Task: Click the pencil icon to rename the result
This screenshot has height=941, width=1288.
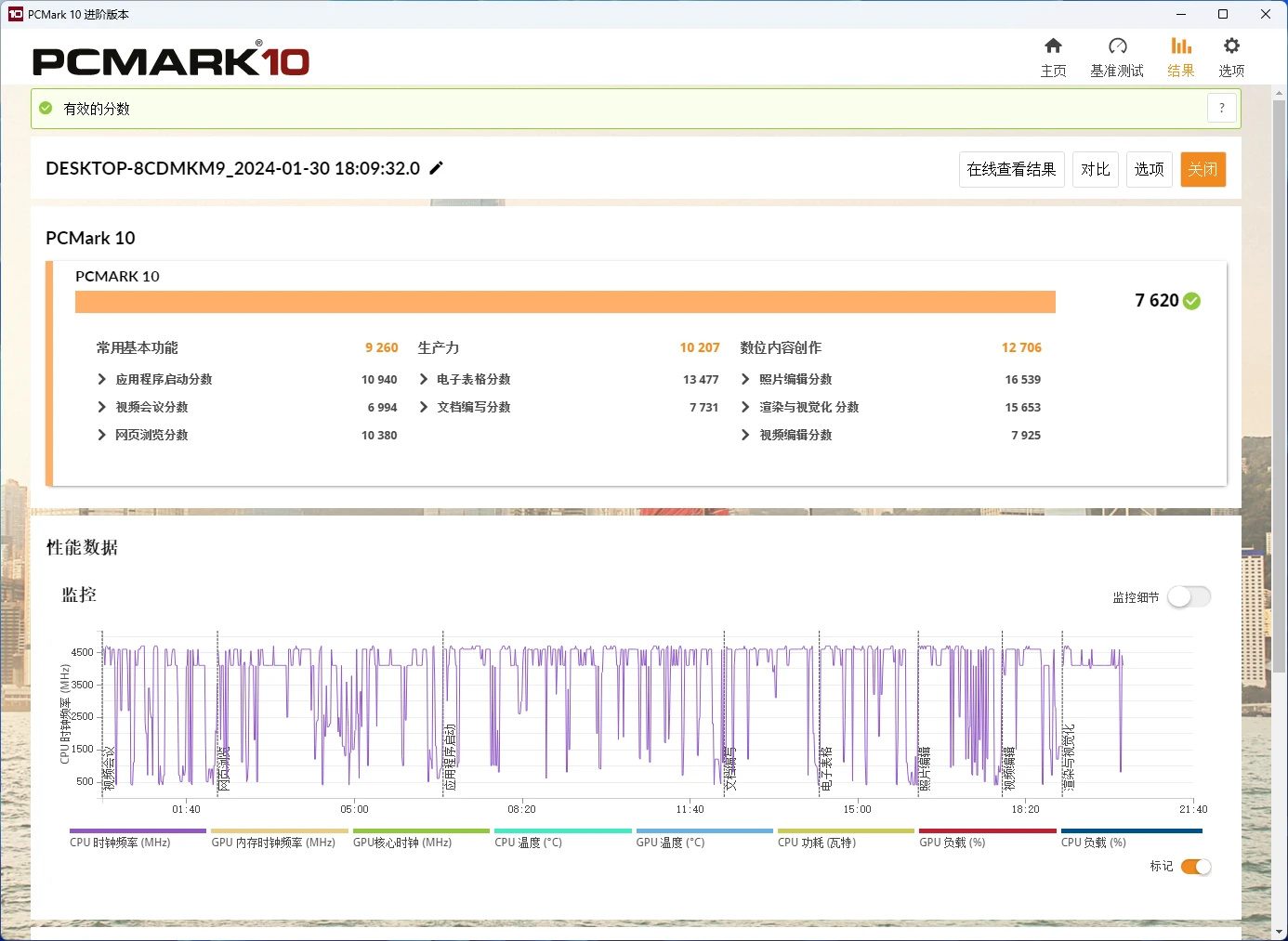Action: tap(437, 167)
